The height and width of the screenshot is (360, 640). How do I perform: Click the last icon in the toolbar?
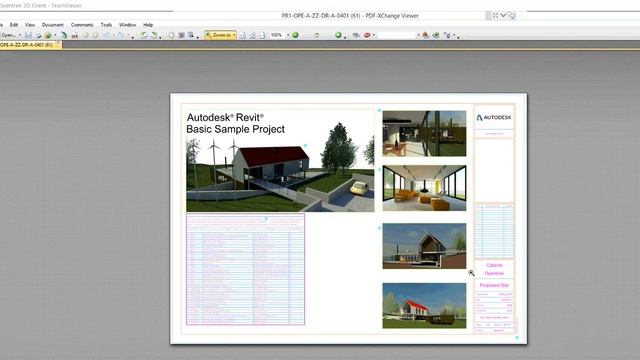(x=448, y=36)
